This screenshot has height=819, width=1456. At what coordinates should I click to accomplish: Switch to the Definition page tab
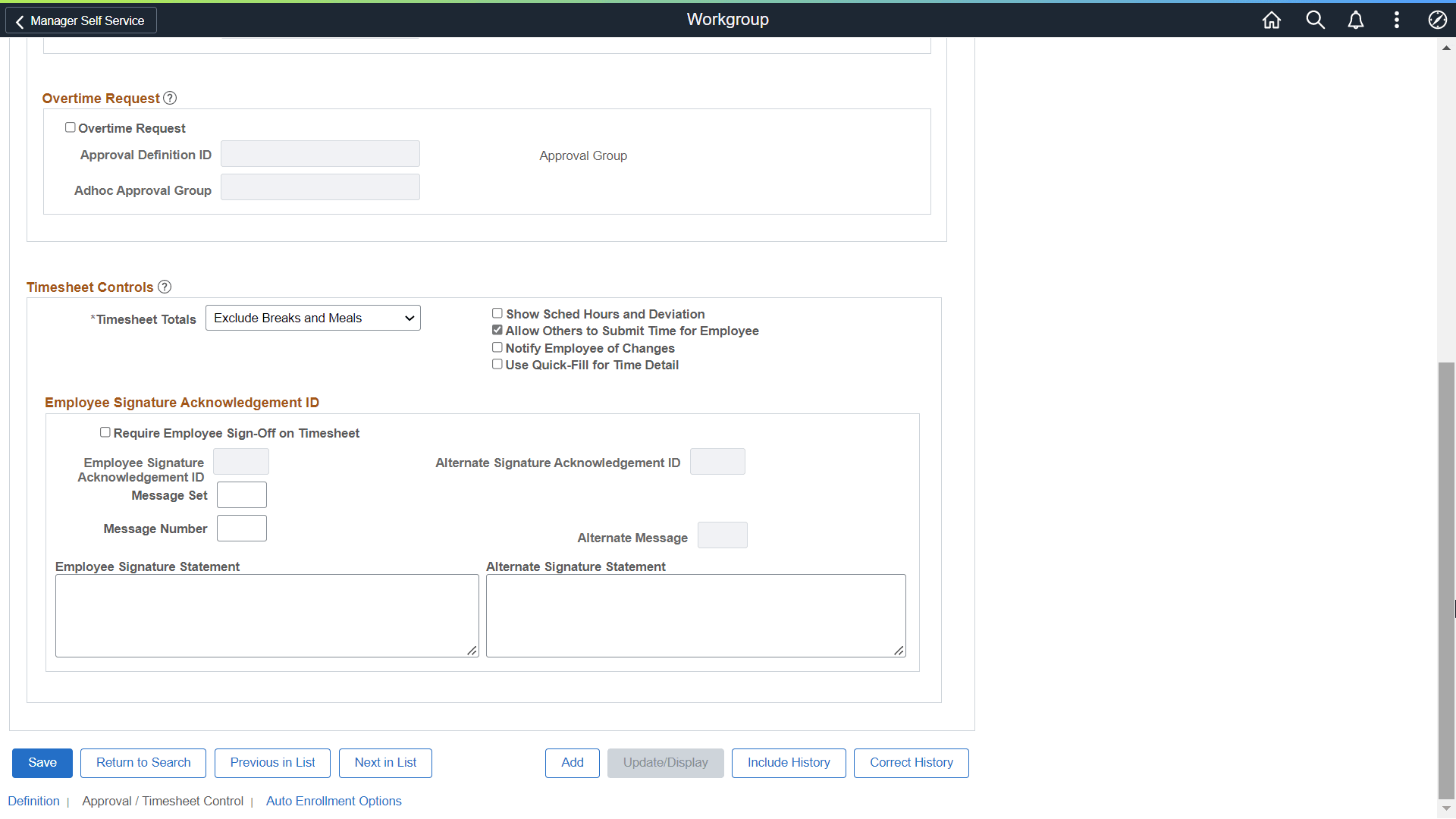pos(33,801)
